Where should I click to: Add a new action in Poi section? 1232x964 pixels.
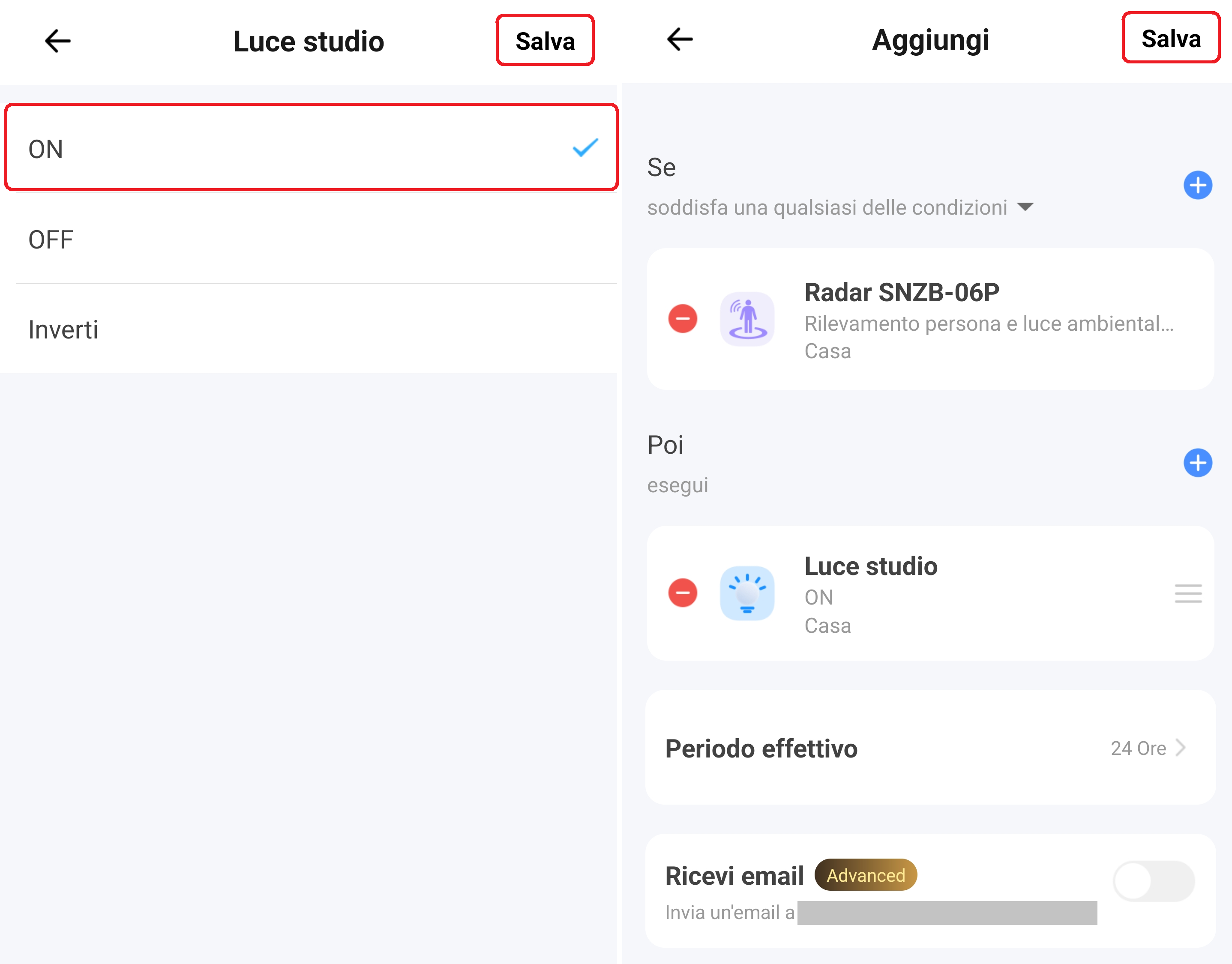click(1198, 463)
